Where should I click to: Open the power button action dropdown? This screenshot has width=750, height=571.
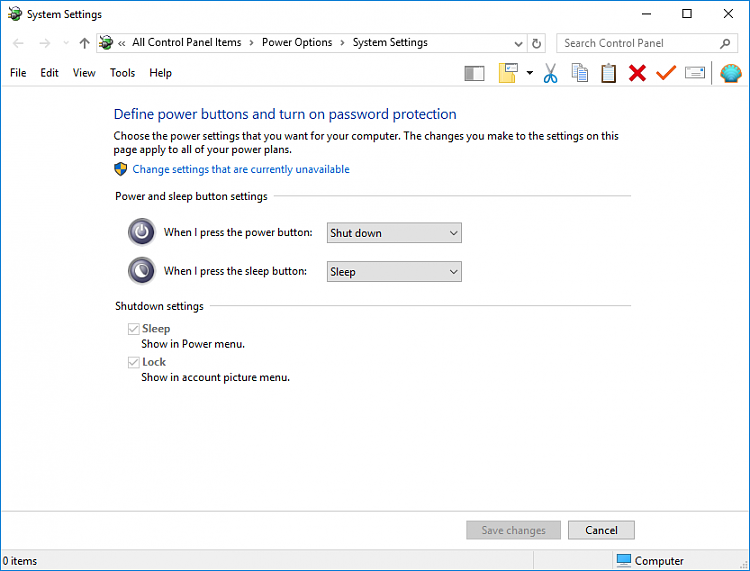[394, 233]
